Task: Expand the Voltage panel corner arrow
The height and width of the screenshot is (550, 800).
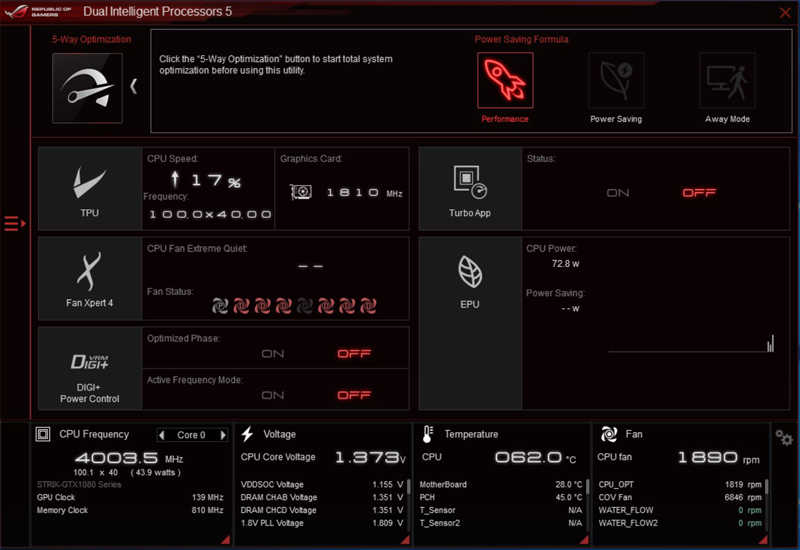Action: click(x=405, y=539)
